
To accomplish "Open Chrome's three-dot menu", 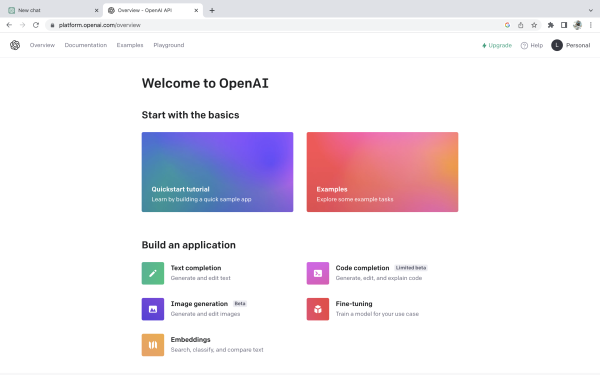I will point(591,25).
